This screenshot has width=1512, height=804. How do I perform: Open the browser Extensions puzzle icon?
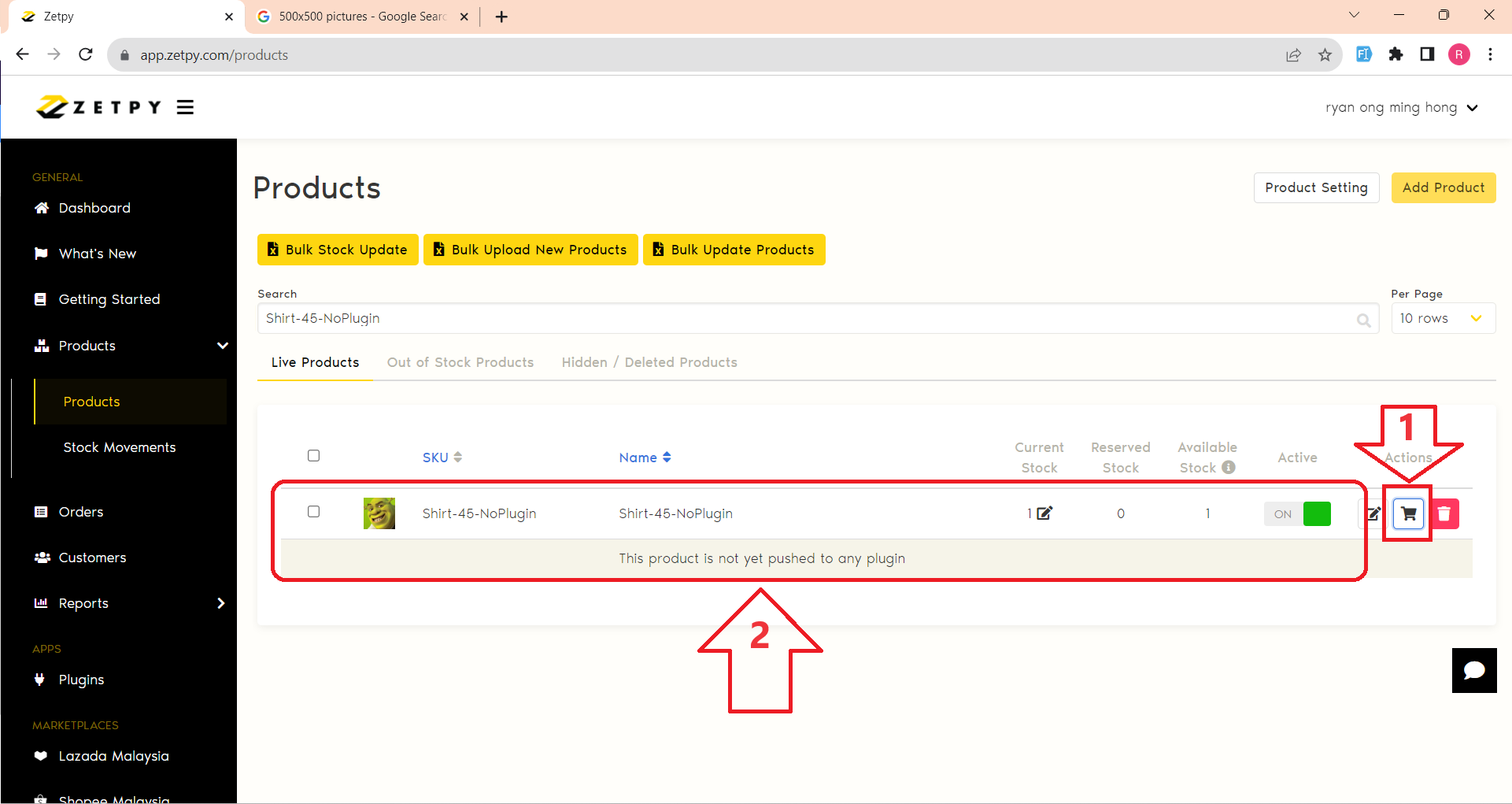pyautogui.click(x=1396, y=54)
